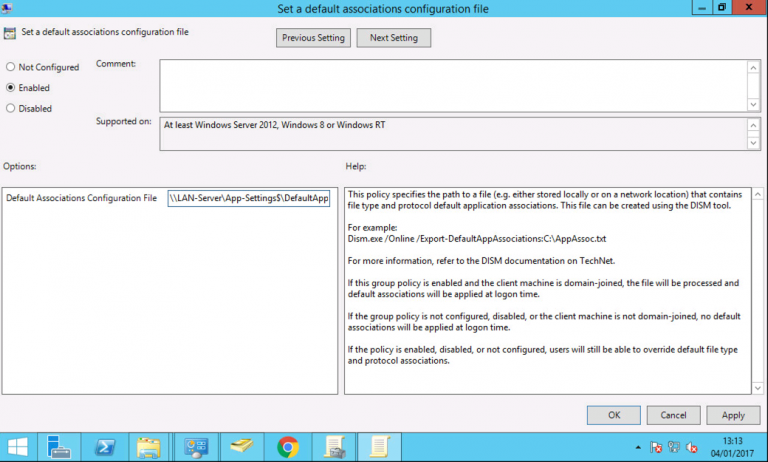Viewport: 768px width, 462px height.
Task: Switch to the active scroll taskbar window
Action: click(x=379, y=447)
